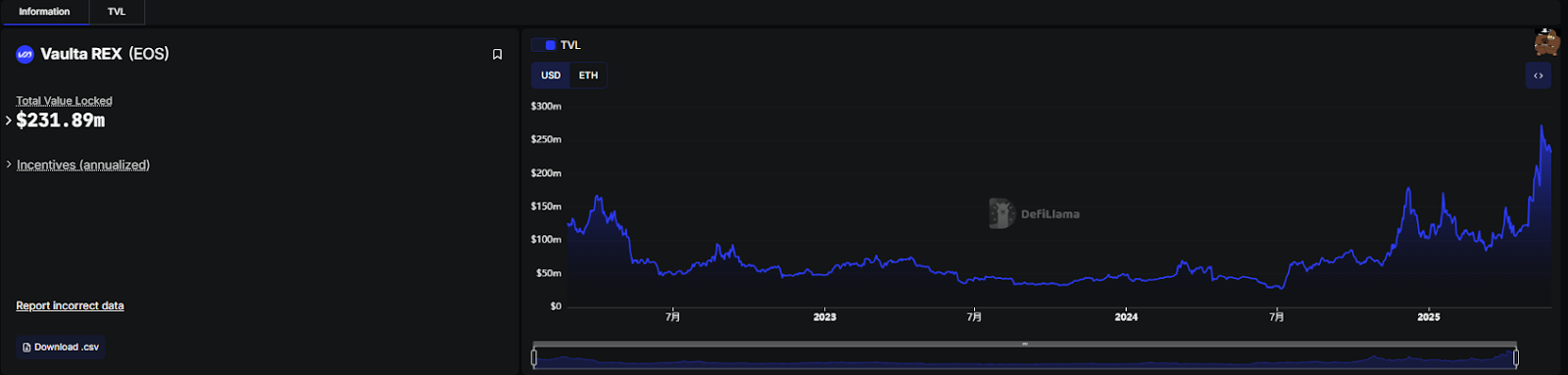Click the Total Value Locked label
This screenshot has width=1568, height=375.
click(x=64, y=101)
